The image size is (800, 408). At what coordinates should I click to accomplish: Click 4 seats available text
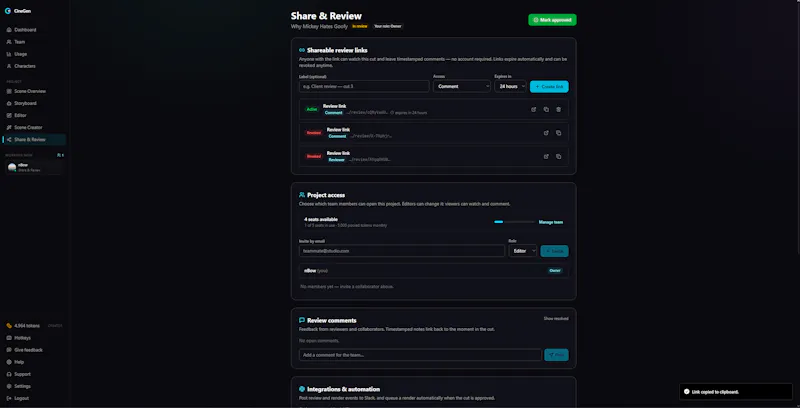tap(321, 219)
